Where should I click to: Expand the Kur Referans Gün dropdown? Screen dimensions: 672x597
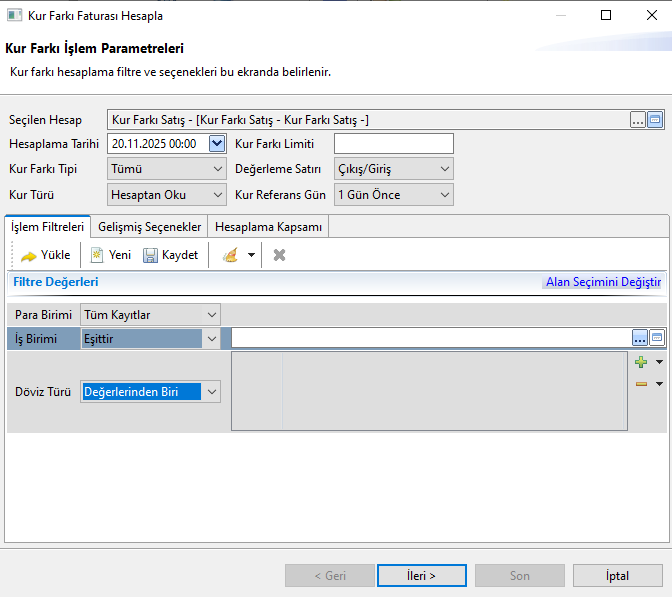[x=444, y=195]
